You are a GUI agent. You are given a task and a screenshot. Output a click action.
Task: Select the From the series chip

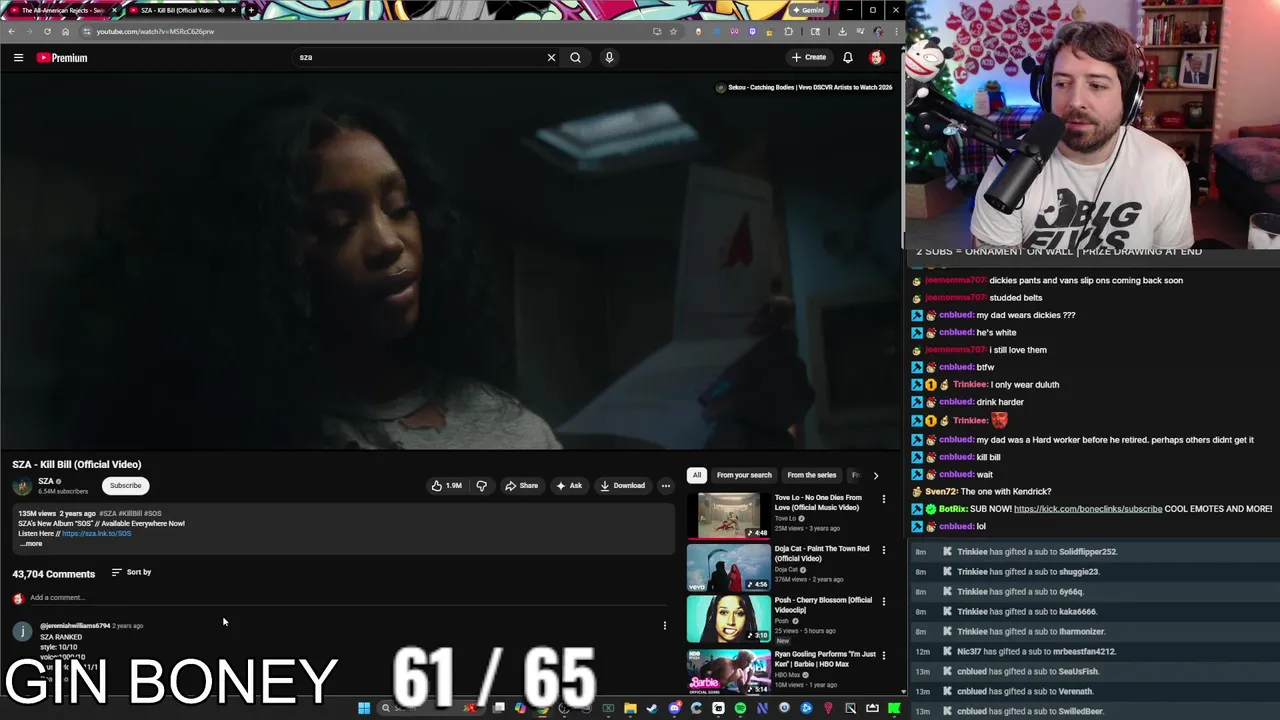pos(811,475)
